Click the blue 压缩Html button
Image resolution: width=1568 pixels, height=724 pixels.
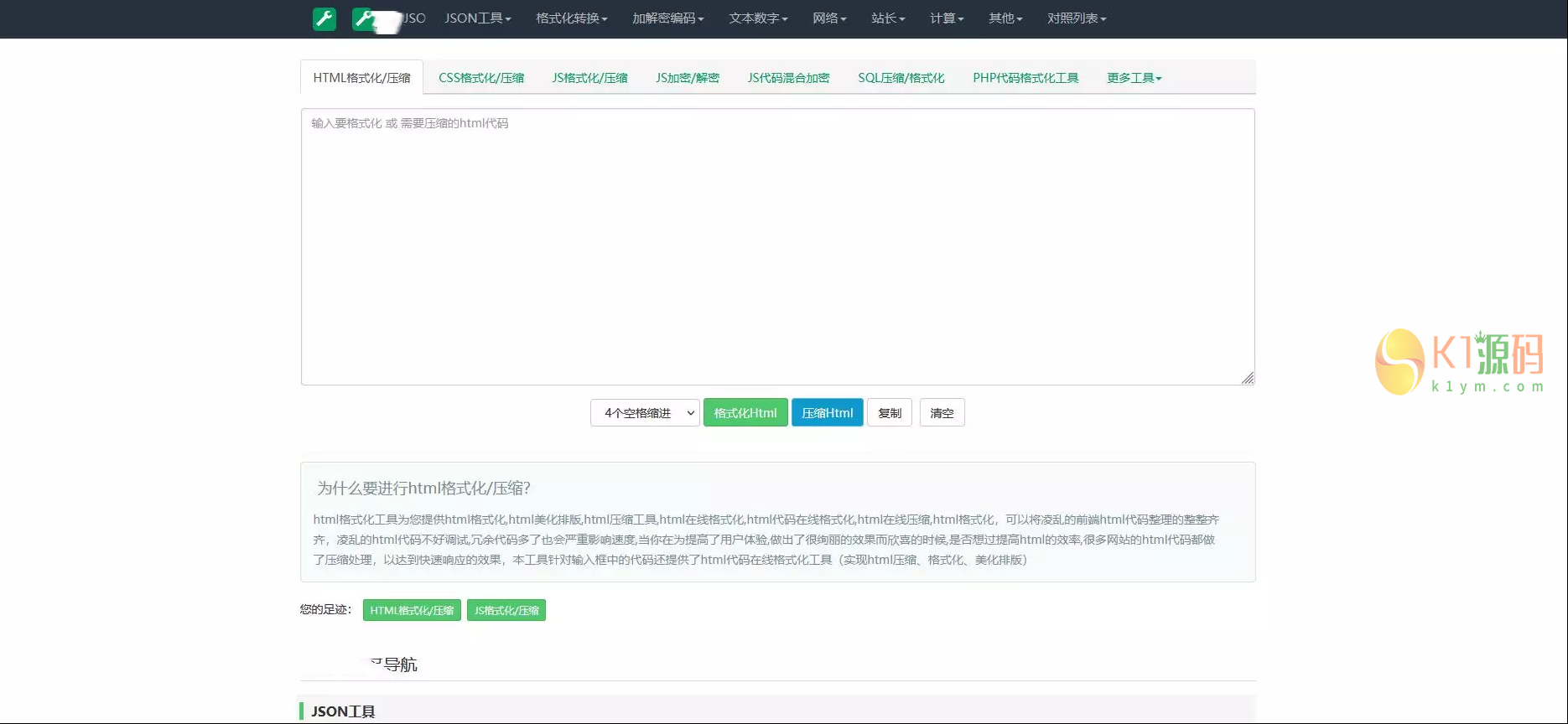pyautogui.click(x=827, y=413)
